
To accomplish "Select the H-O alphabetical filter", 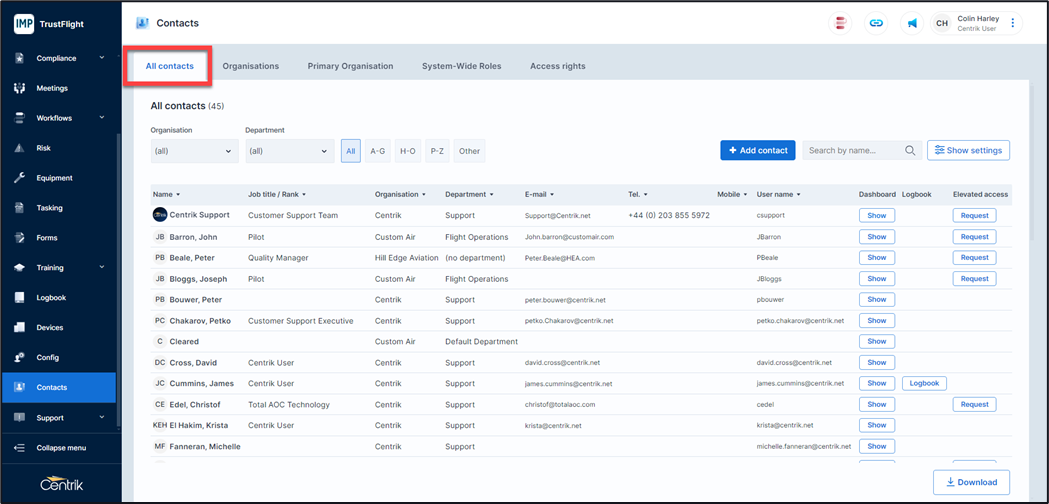I will tap(408, 151).
